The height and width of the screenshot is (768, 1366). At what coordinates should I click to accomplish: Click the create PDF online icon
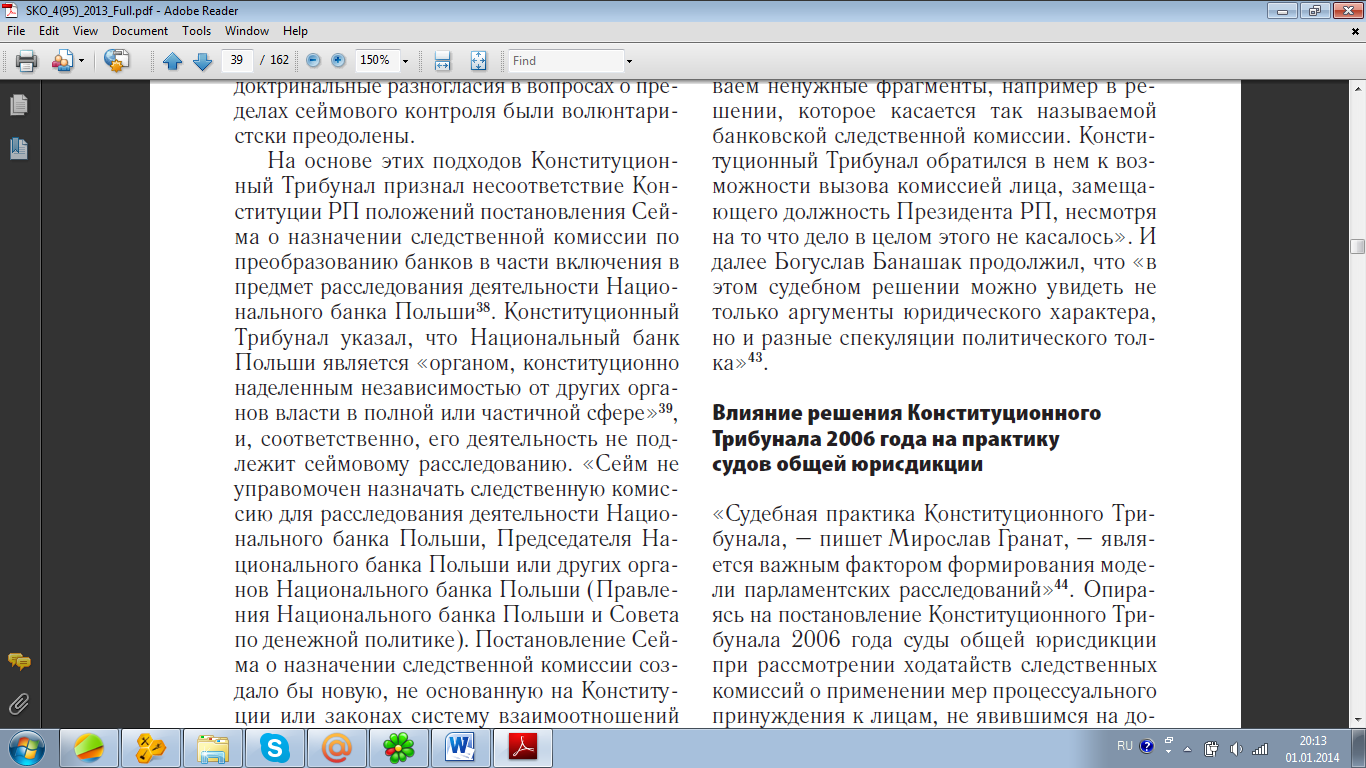pyautogui.click(x=117, y=61)
